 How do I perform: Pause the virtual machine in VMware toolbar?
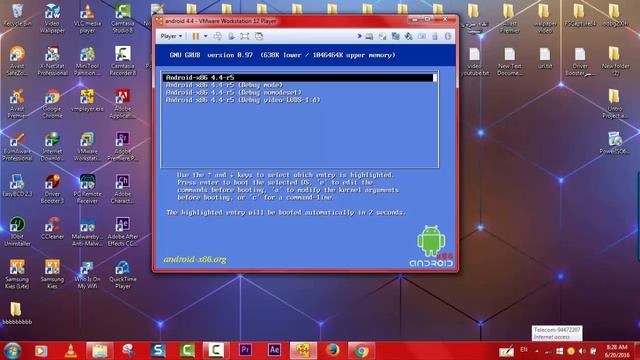tap(196, 36)
